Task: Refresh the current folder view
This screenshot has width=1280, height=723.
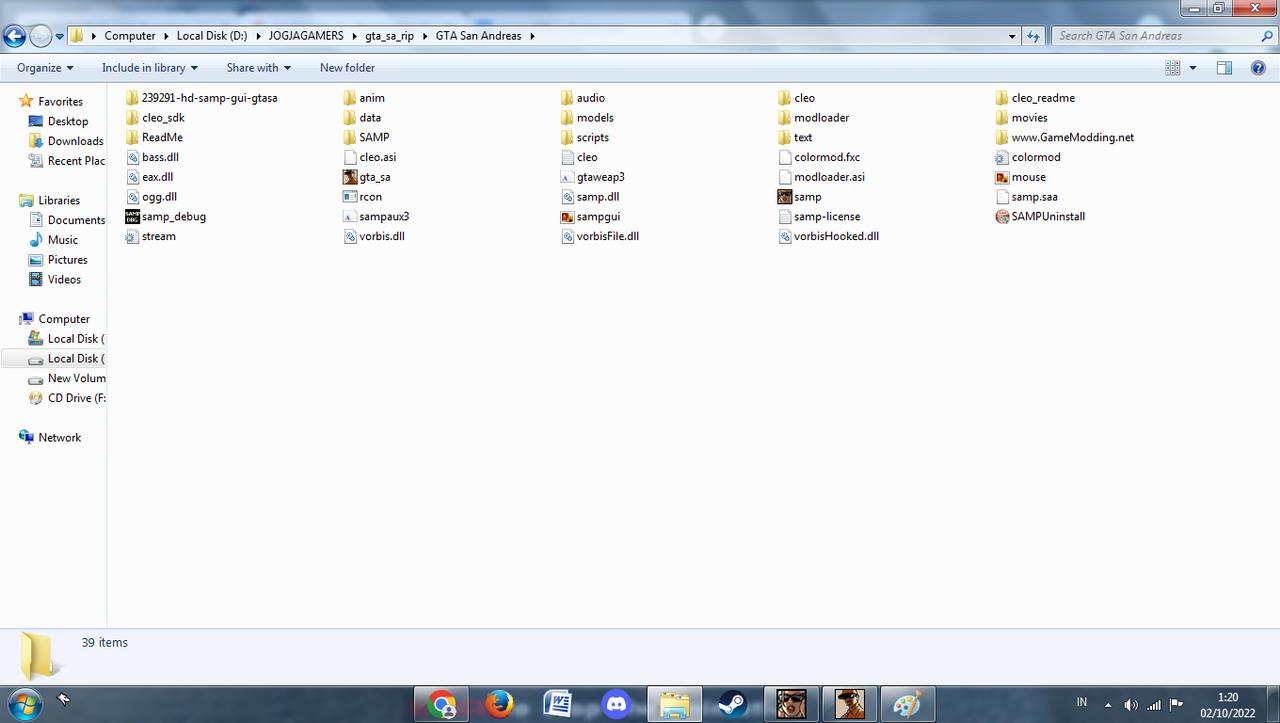Action: 1034,36
